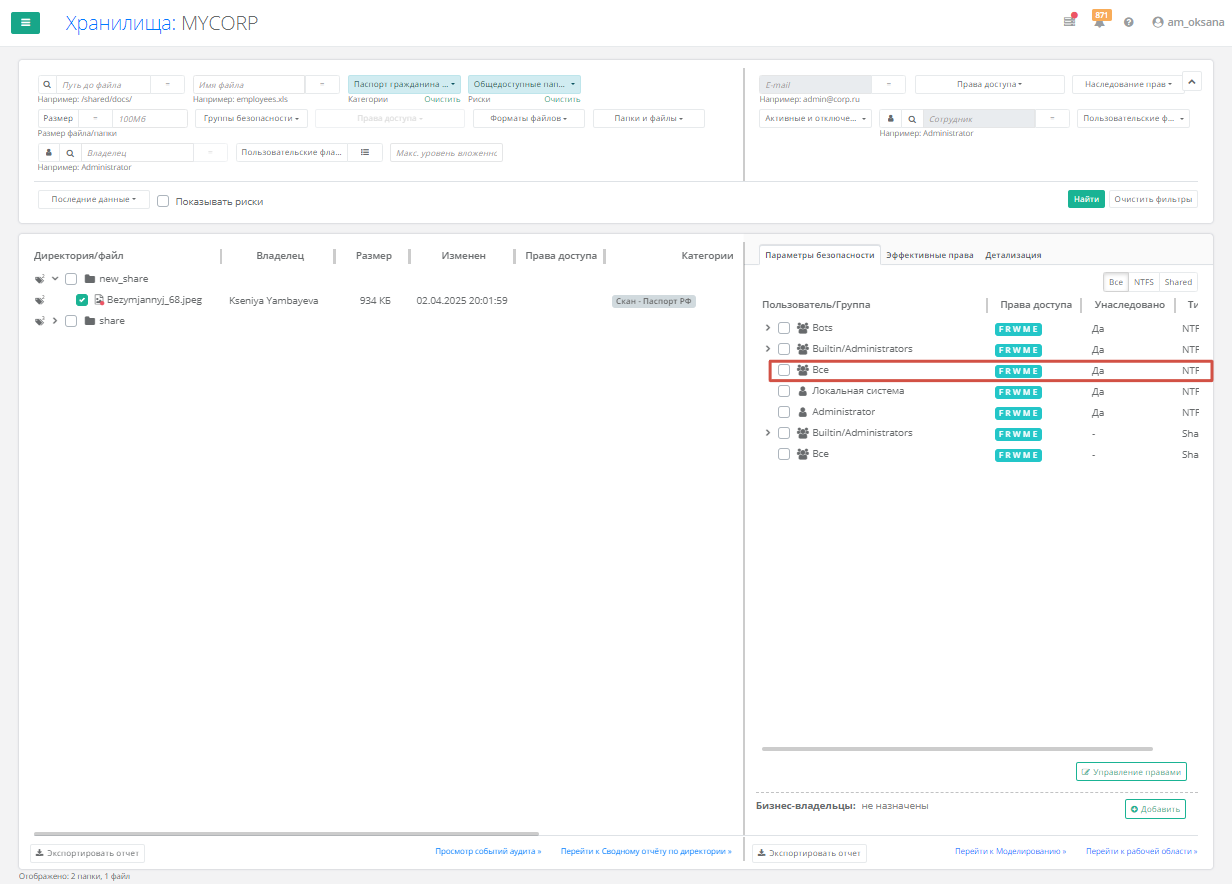
Task: Click the FRWME badge on the Bots row
Action: [x=1018, y=329]
